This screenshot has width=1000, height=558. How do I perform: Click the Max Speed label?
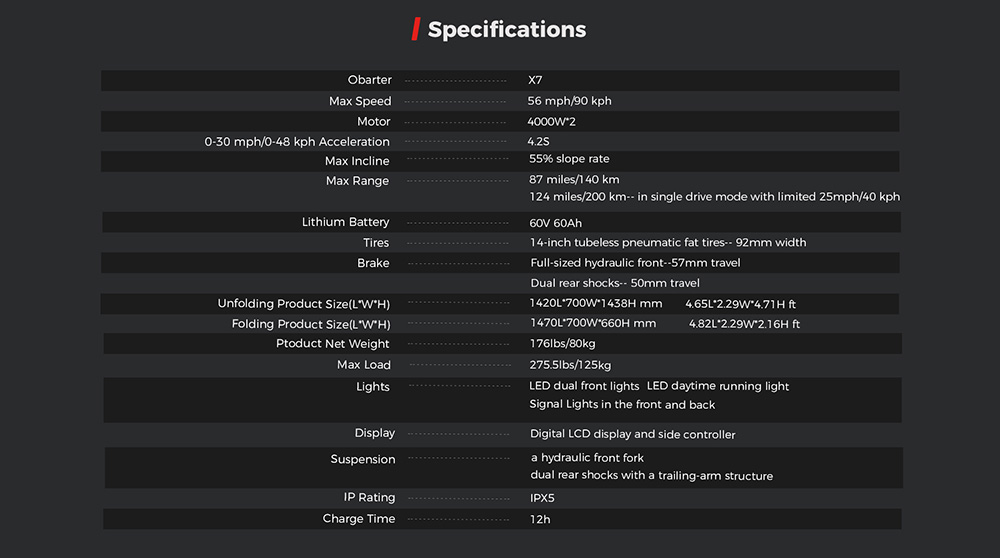click(x=360, y=101)
